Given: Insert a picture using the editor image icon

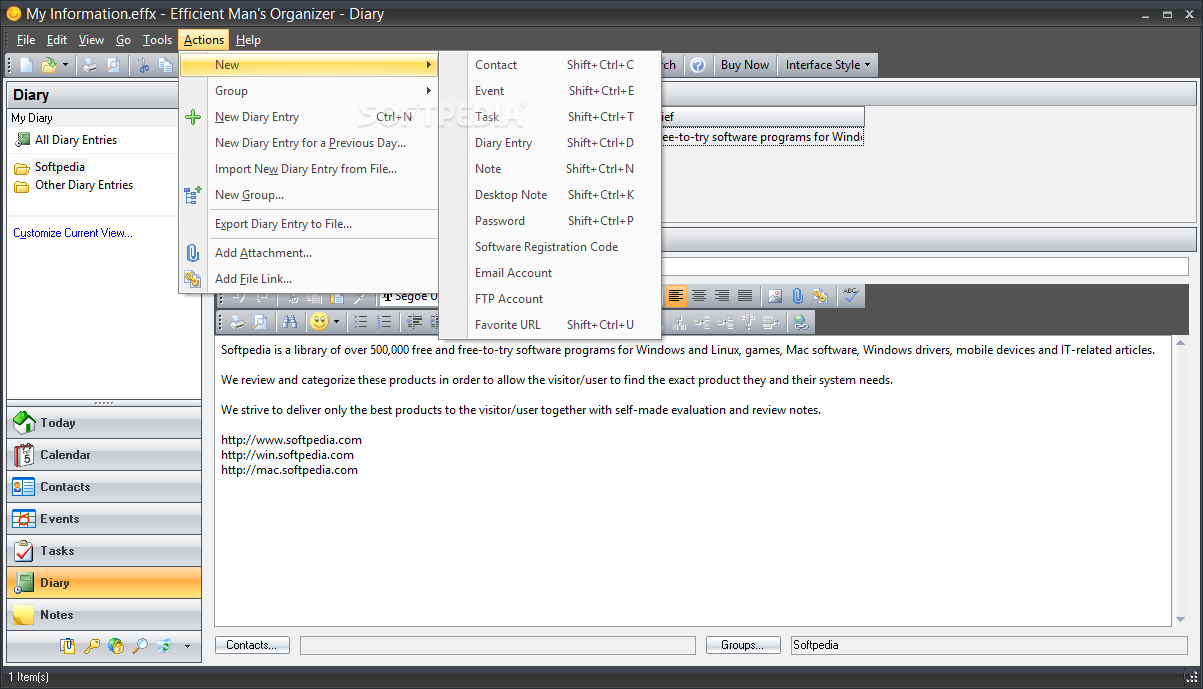Looking at the screenshot, I should (x=775, y=296).
